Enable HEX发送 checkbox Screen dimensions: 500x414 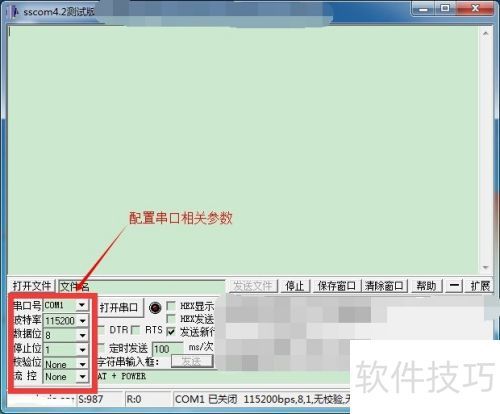[x=171, y=318]
